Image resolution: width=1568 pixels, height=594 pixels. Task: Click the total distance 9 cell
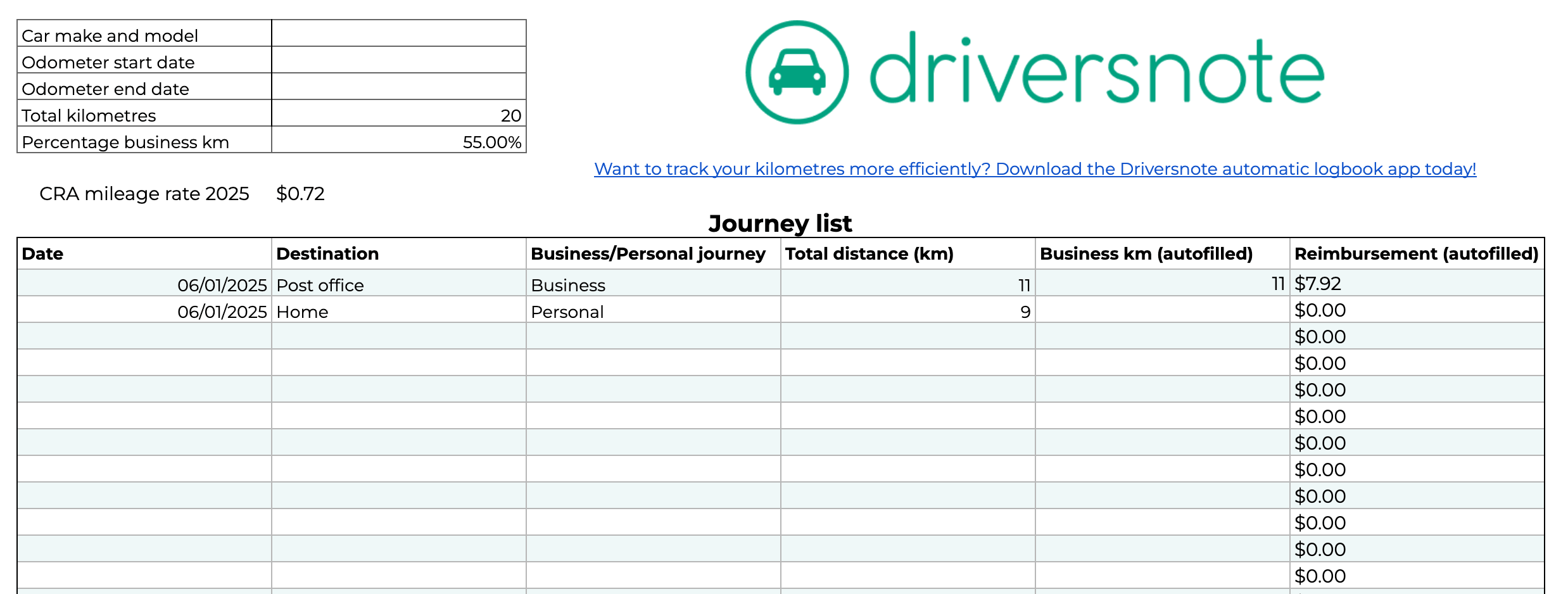click(908, 310)
